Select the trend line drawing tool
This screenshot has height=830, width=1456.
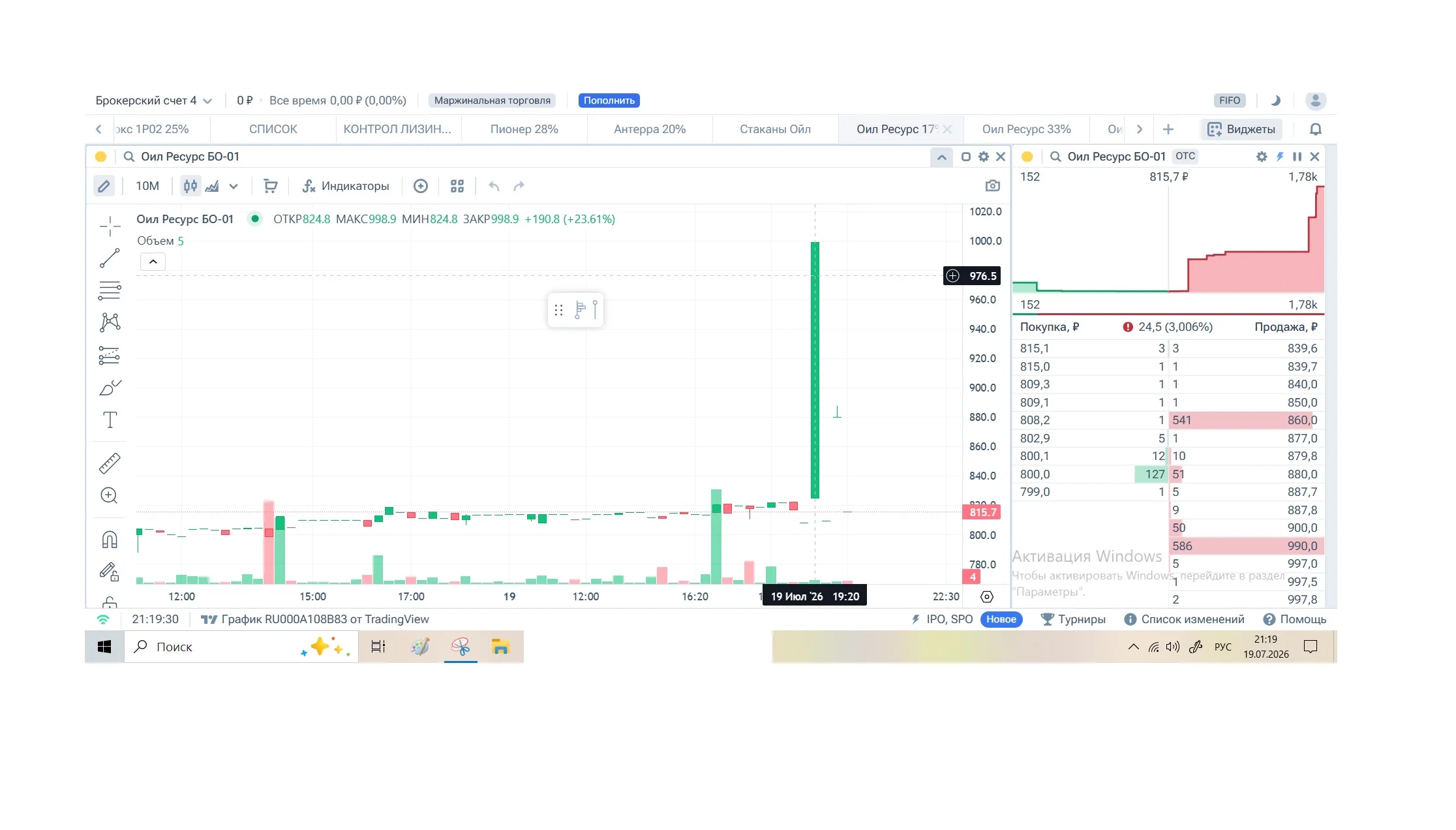[x=110, y=258]
